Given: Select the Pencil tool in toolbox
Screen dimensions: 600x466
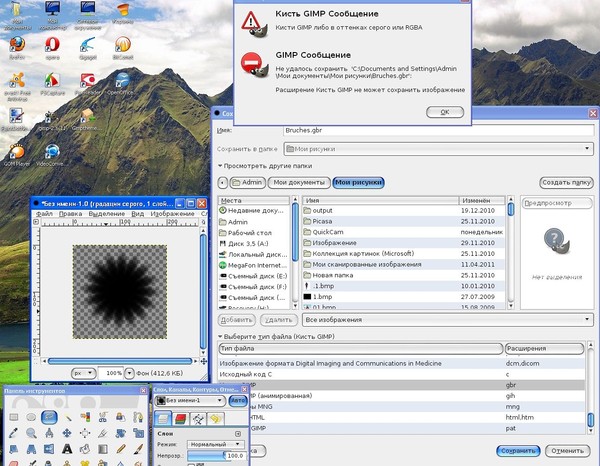Looking at the screenshot, I should point(121,448).
